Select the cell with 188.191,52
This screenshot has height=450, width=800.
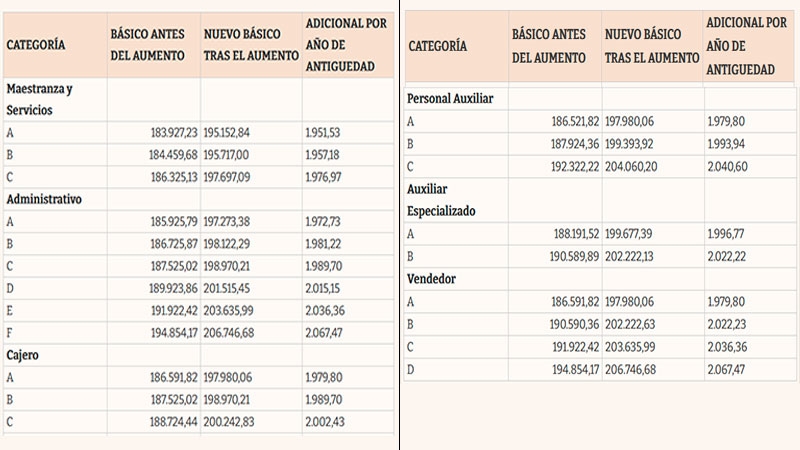(x=563, y=234)
